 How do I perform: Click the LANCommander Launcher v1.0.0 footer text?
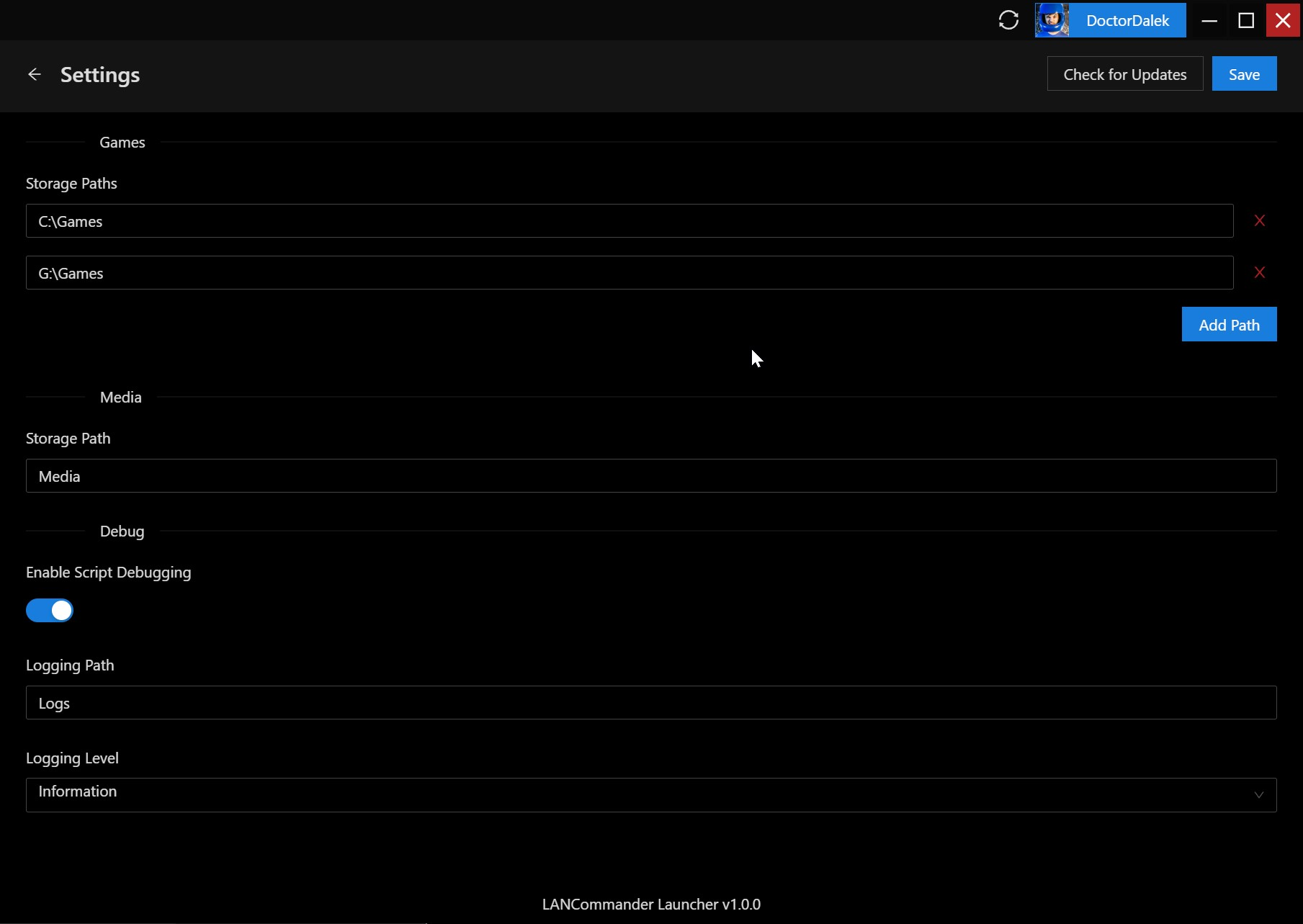coord(651,904)
